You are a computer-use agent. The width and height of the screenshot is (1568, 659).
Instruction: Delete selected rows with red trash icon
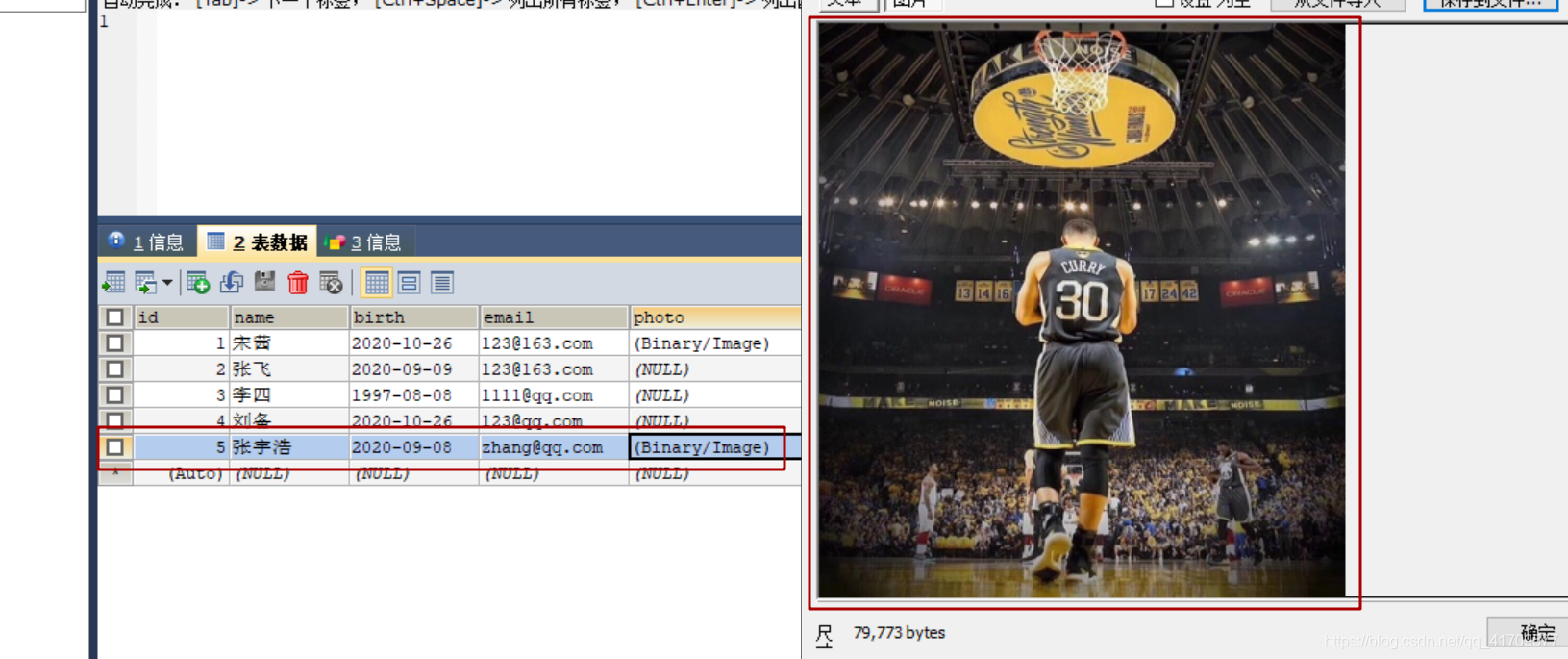pyautogui.click(x=298, y=283)
